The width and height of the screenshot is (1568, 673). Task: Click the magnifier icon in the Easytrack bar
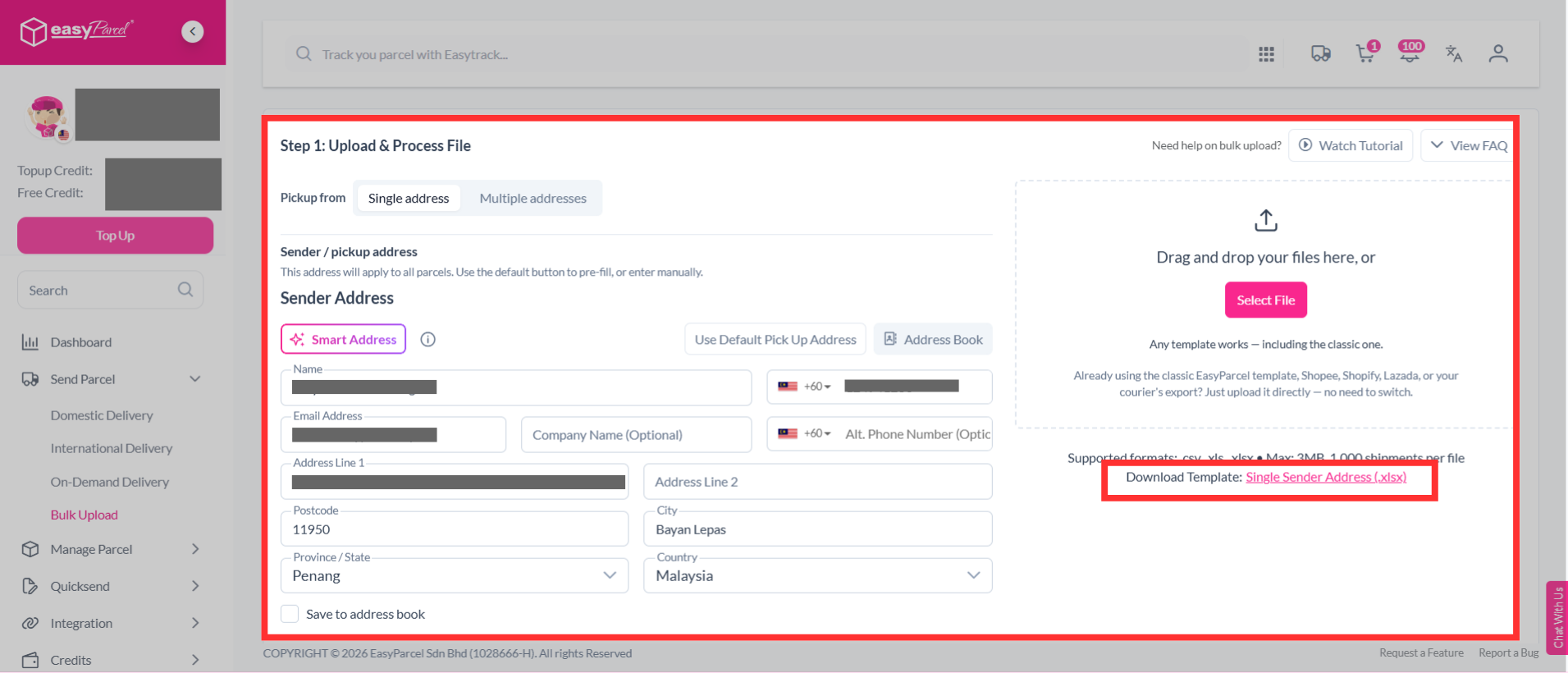[304, 54]
